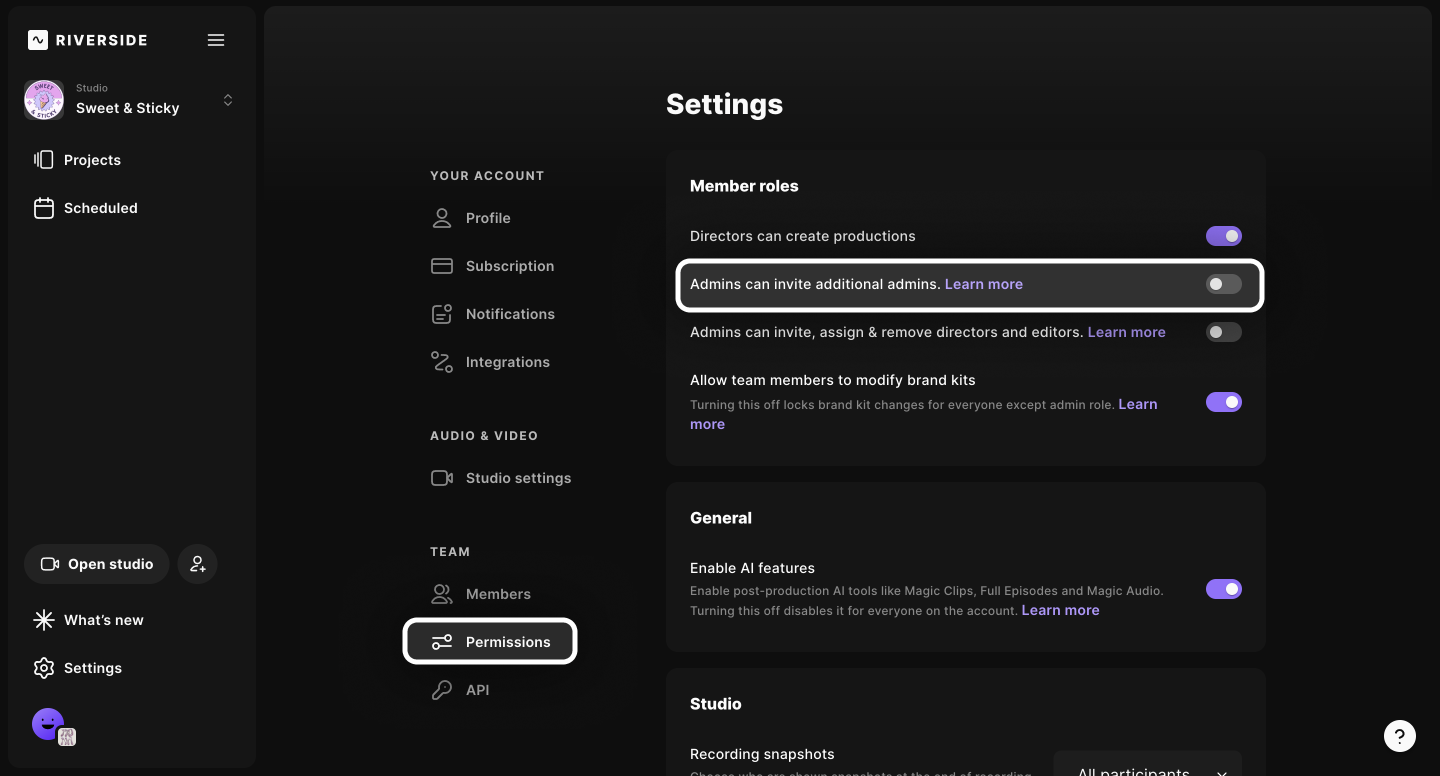Viewport: 1440px width, 776px height.
Task: Open What's new sparkle icon
Action: click(x=44, y=620)
